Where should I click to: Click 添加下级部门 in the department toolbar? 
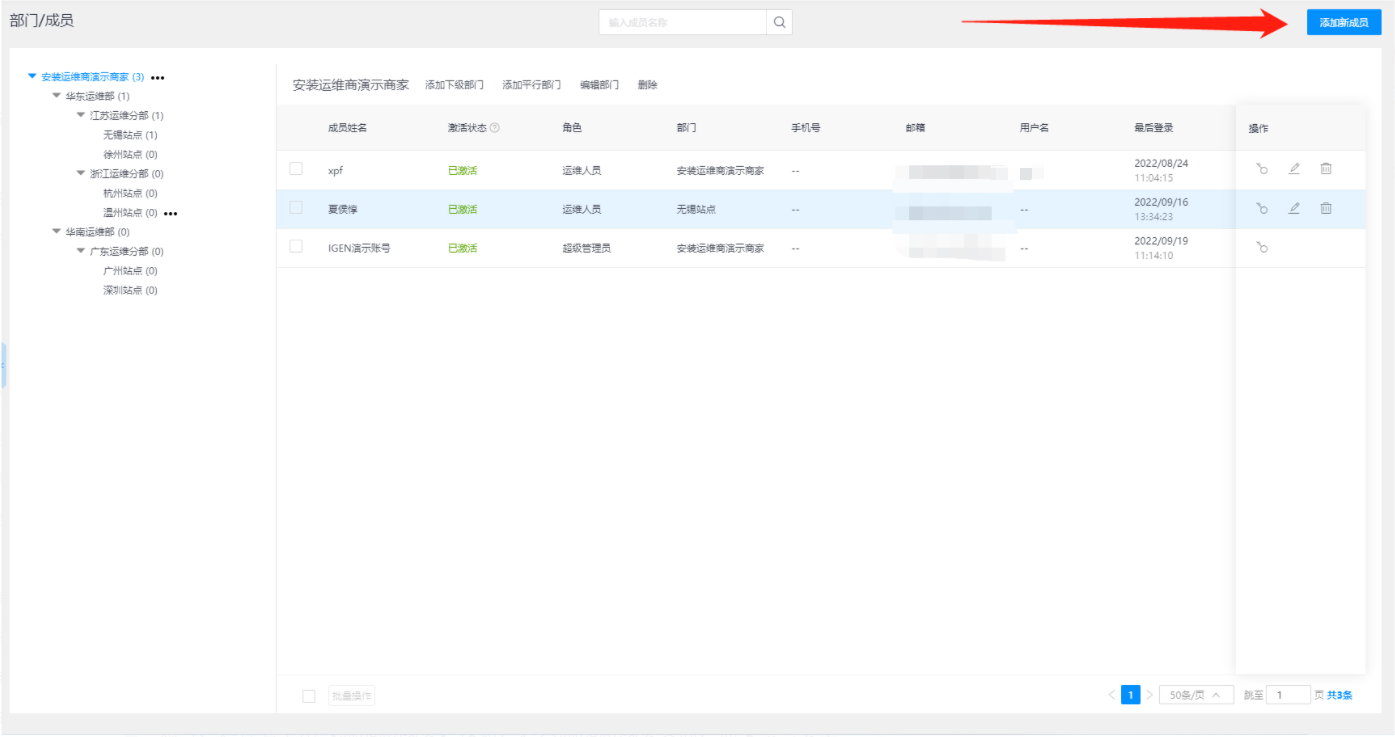pos(454,85)
